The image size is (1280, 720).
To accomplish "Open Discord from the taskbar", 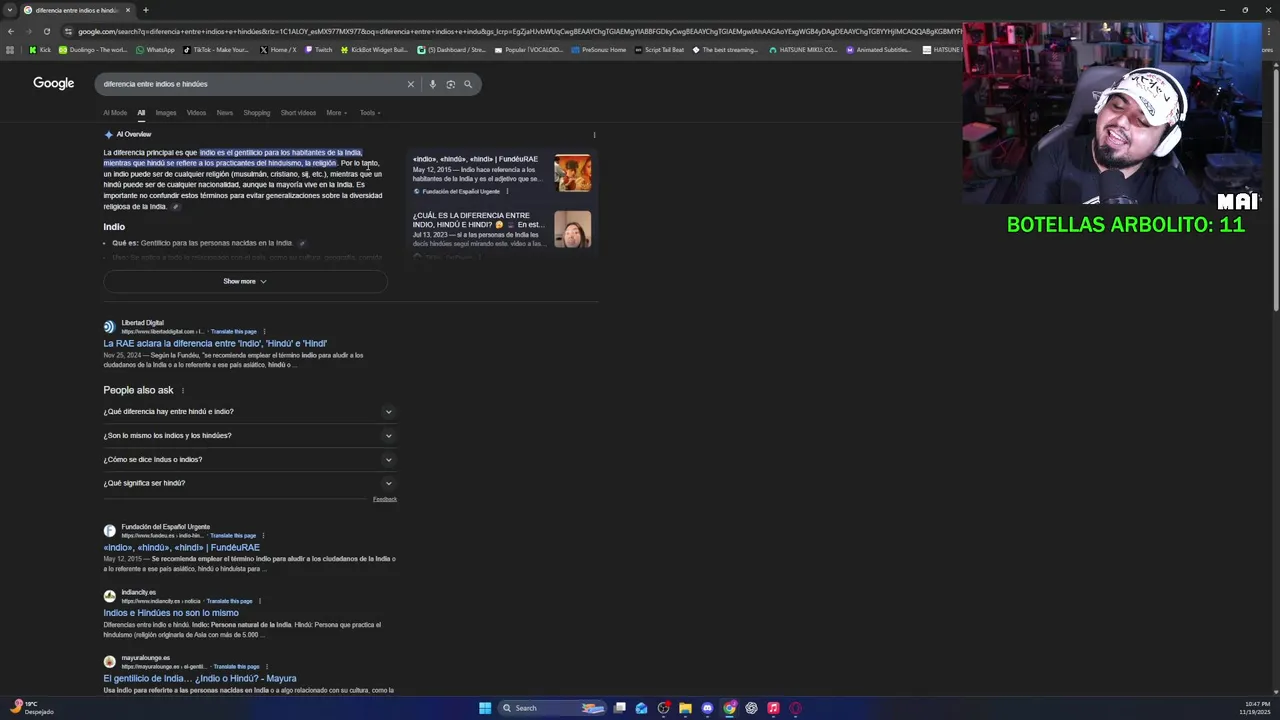I will point(707,708).
